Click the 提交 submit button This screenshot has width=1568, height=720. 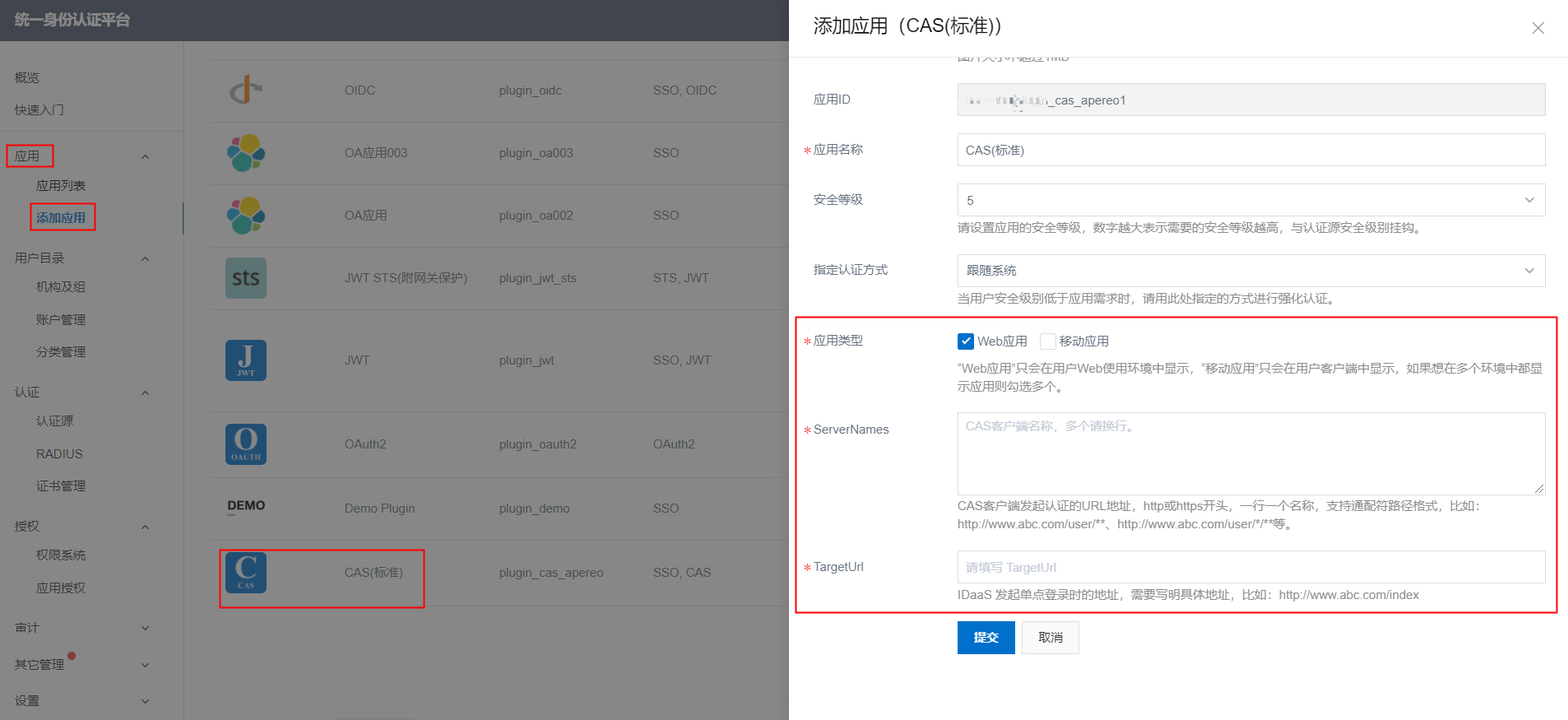coord(986,638)
